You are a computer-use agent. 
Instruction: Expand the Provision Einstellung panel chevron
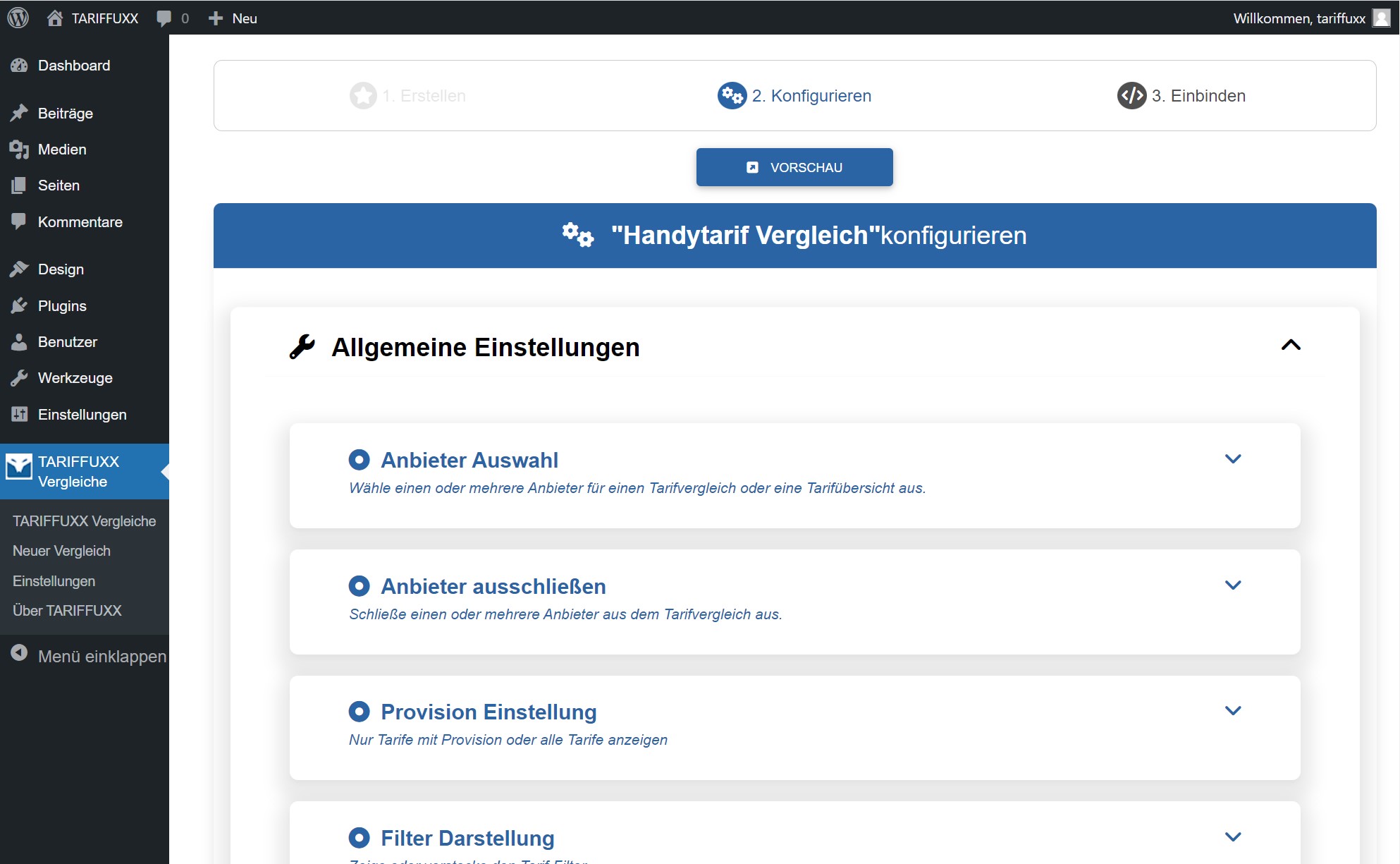coord(1233,710)
